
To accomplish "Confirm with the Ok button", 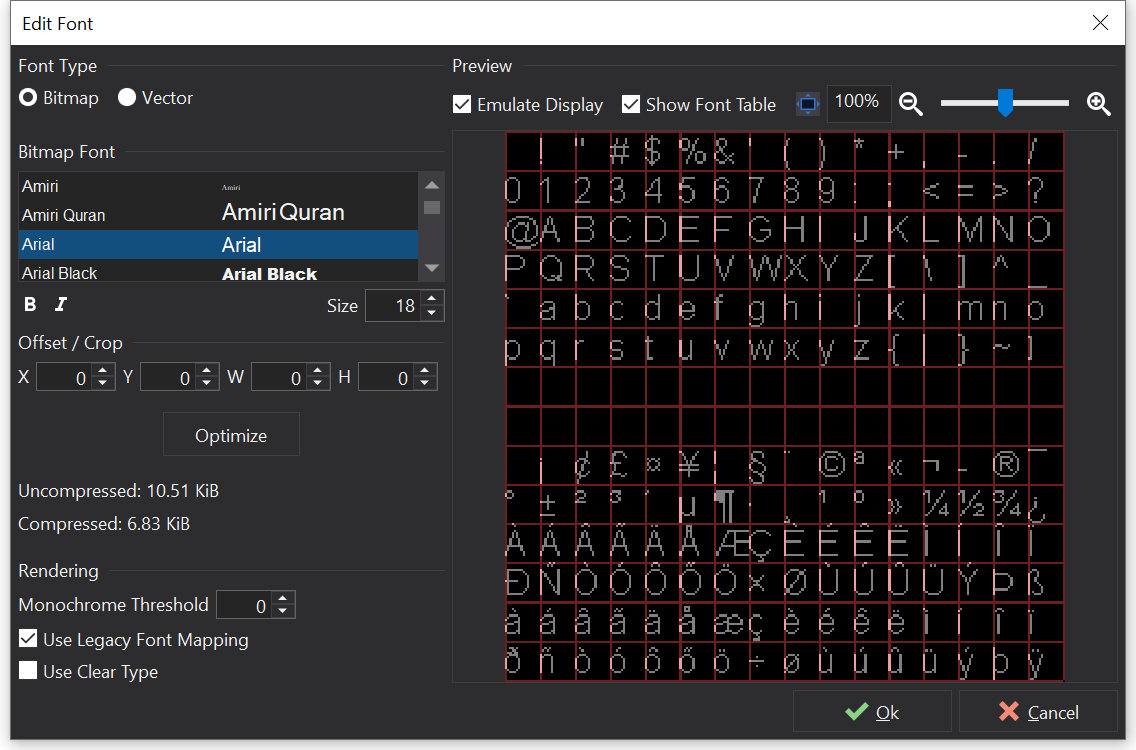I will (x=872, y=712).
